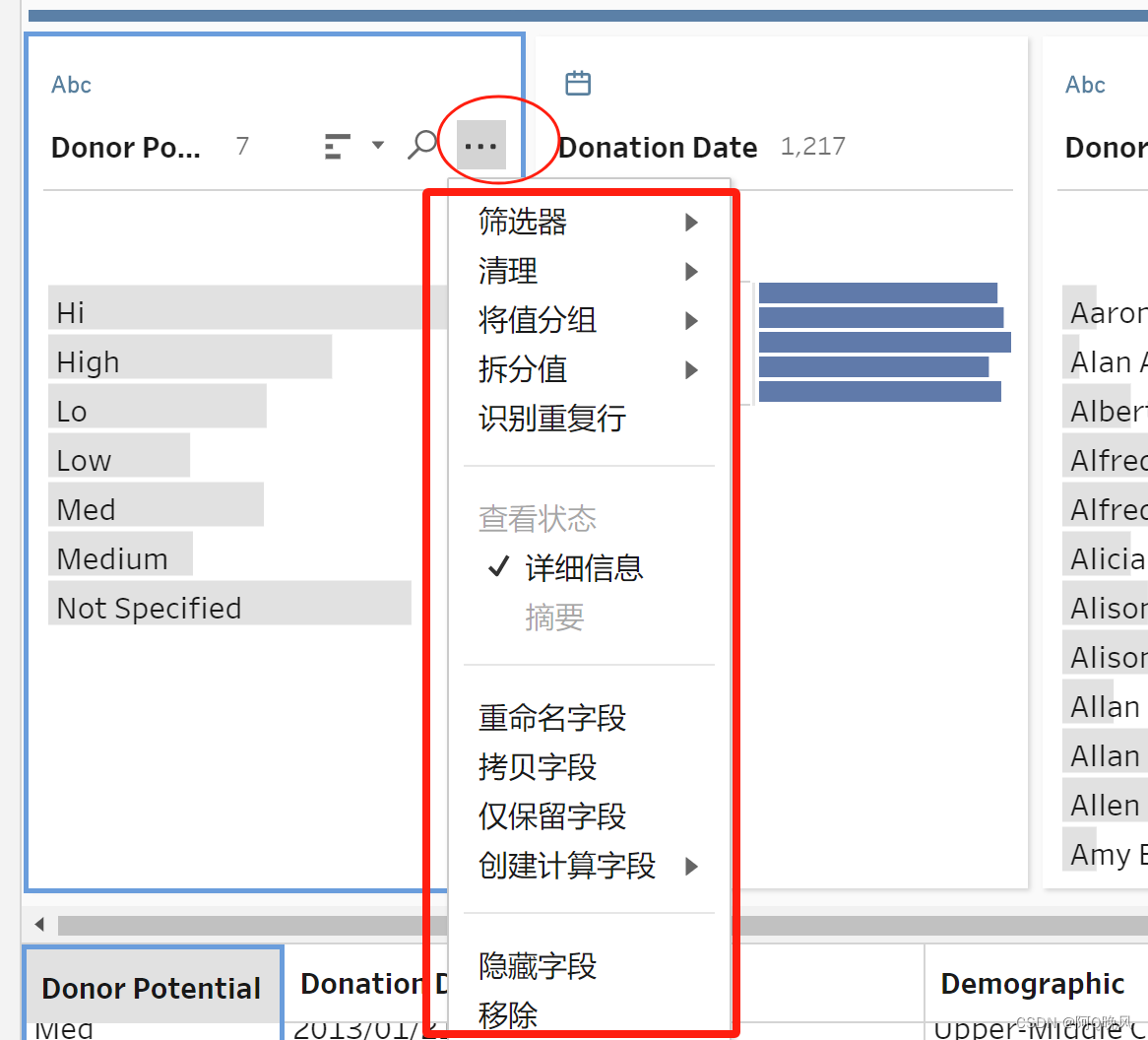This screenshot has width=1148, height=1040.
Task: Open the sort dropdown arrow
Action: click(x=378, y=145)
